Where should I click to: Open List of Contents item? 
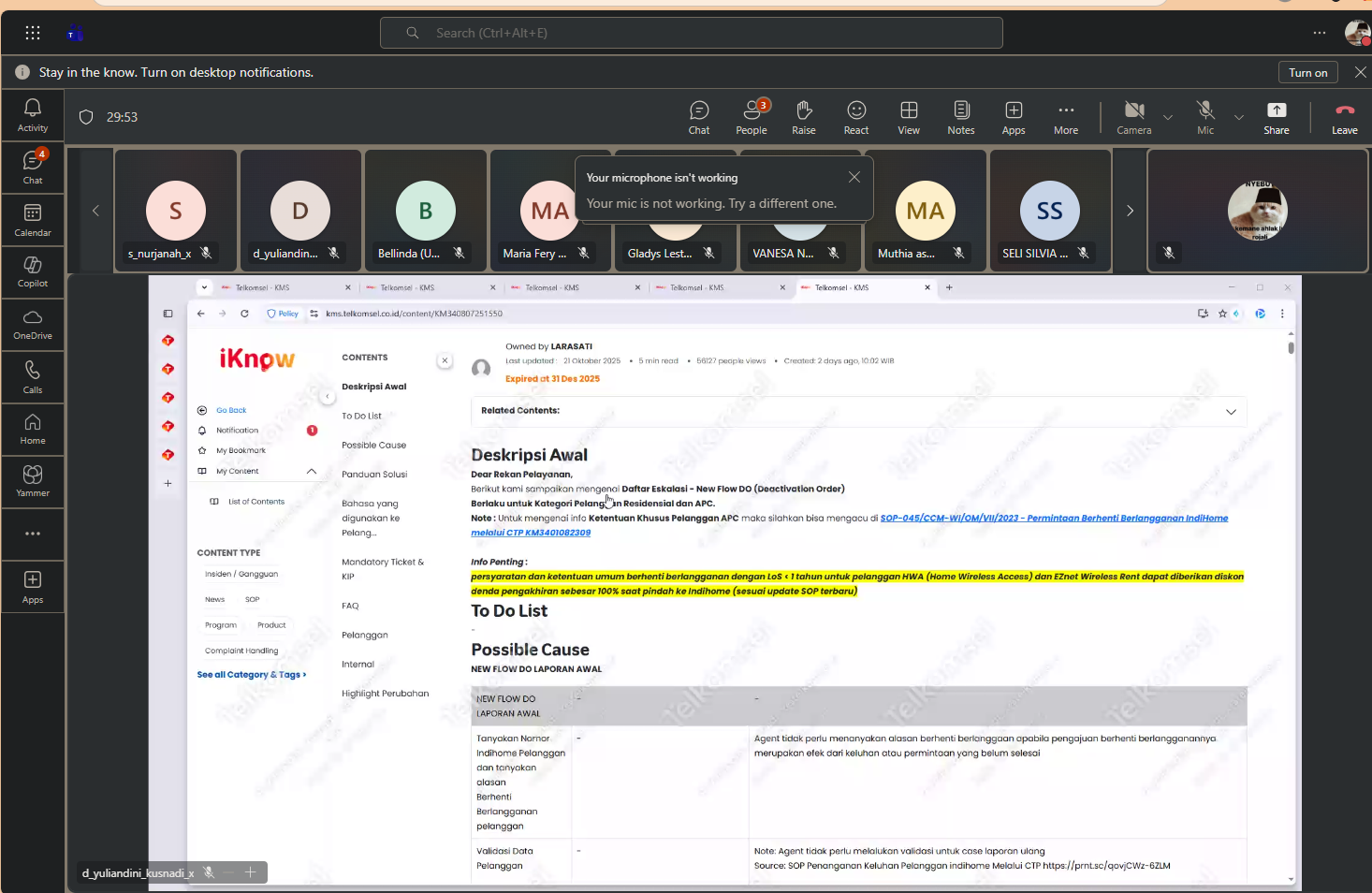pos(256,502)
